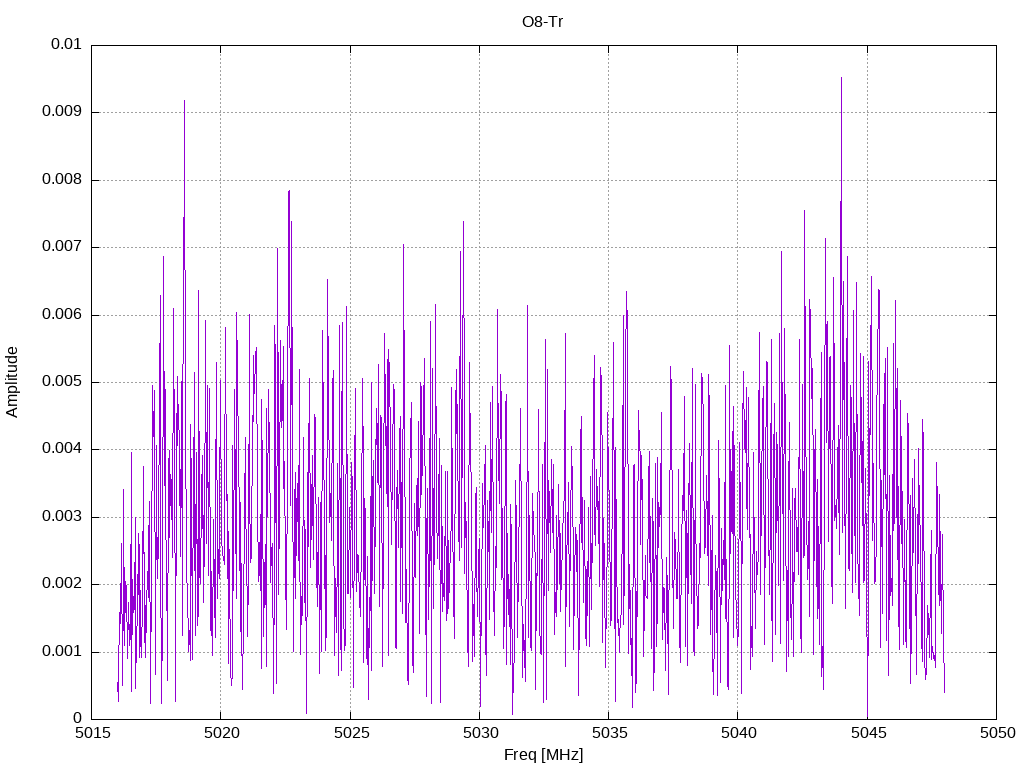
Task: Click the x-axis label Freq [MHz]
Action: tap(543, 754)
